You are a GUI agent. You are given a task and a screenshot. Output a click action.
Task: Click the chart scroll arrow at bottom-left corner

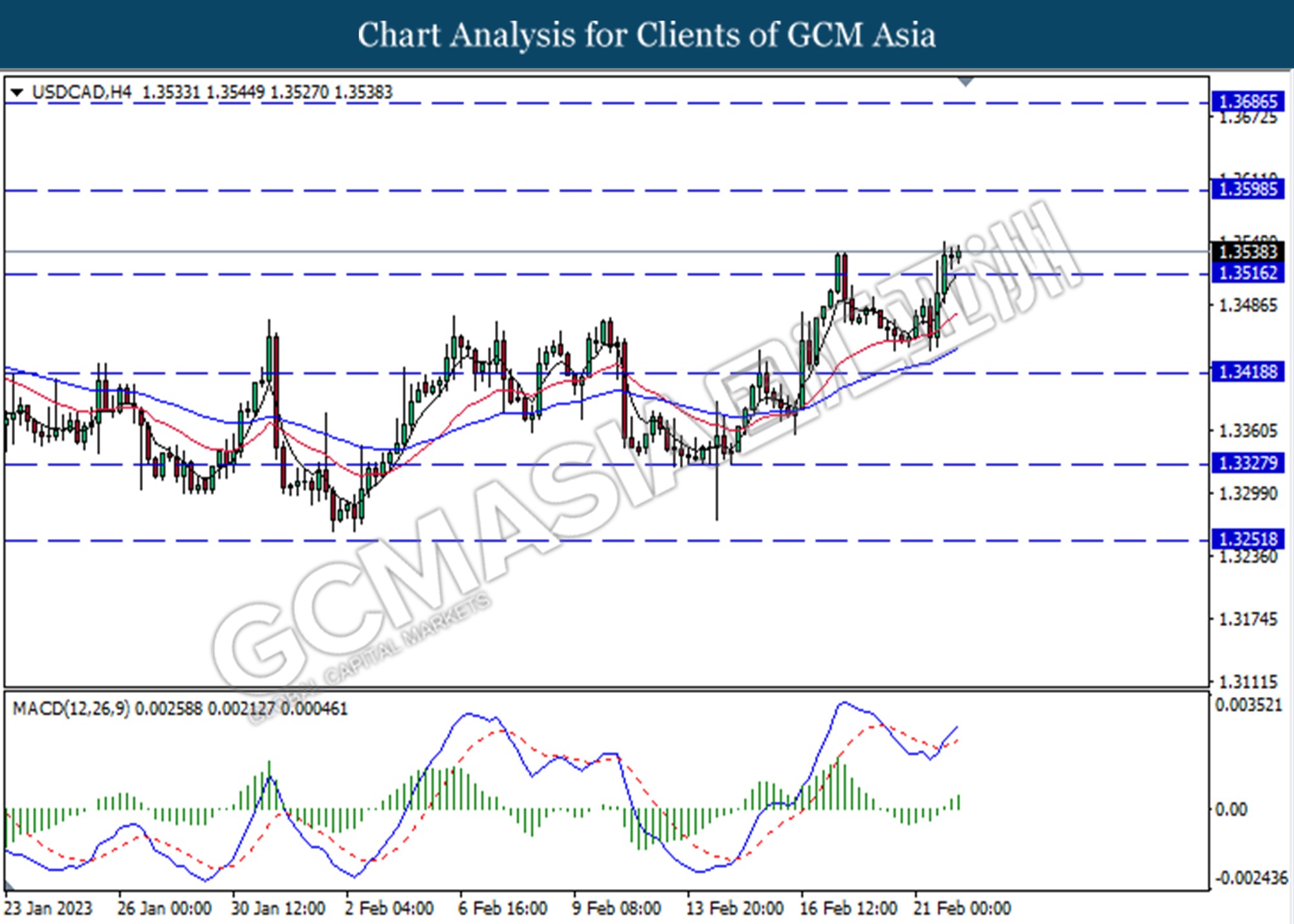10,886
